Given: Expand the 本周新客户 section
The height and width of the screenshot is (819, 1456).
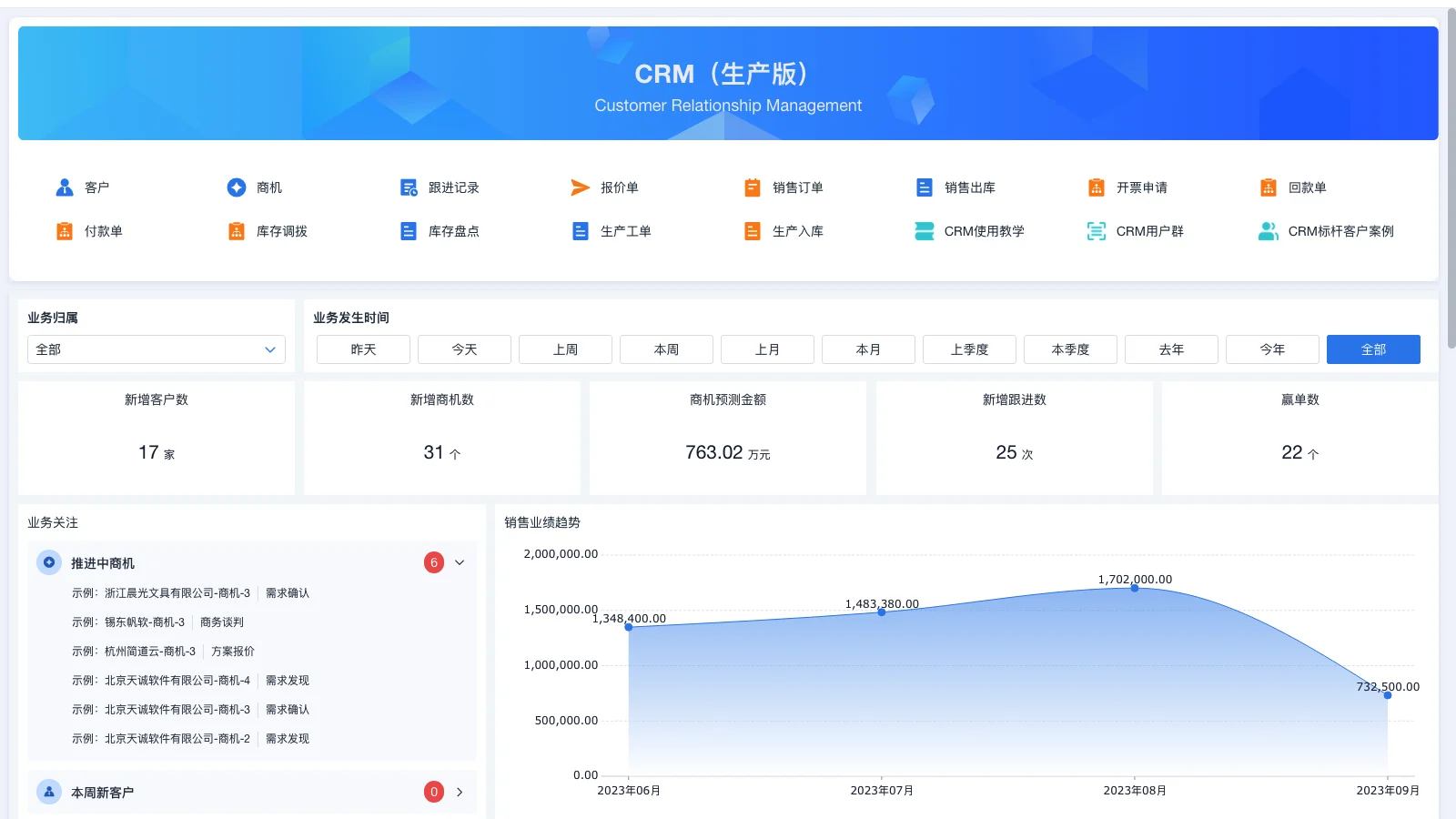Looking at the screenshot, I should (460, 792).
